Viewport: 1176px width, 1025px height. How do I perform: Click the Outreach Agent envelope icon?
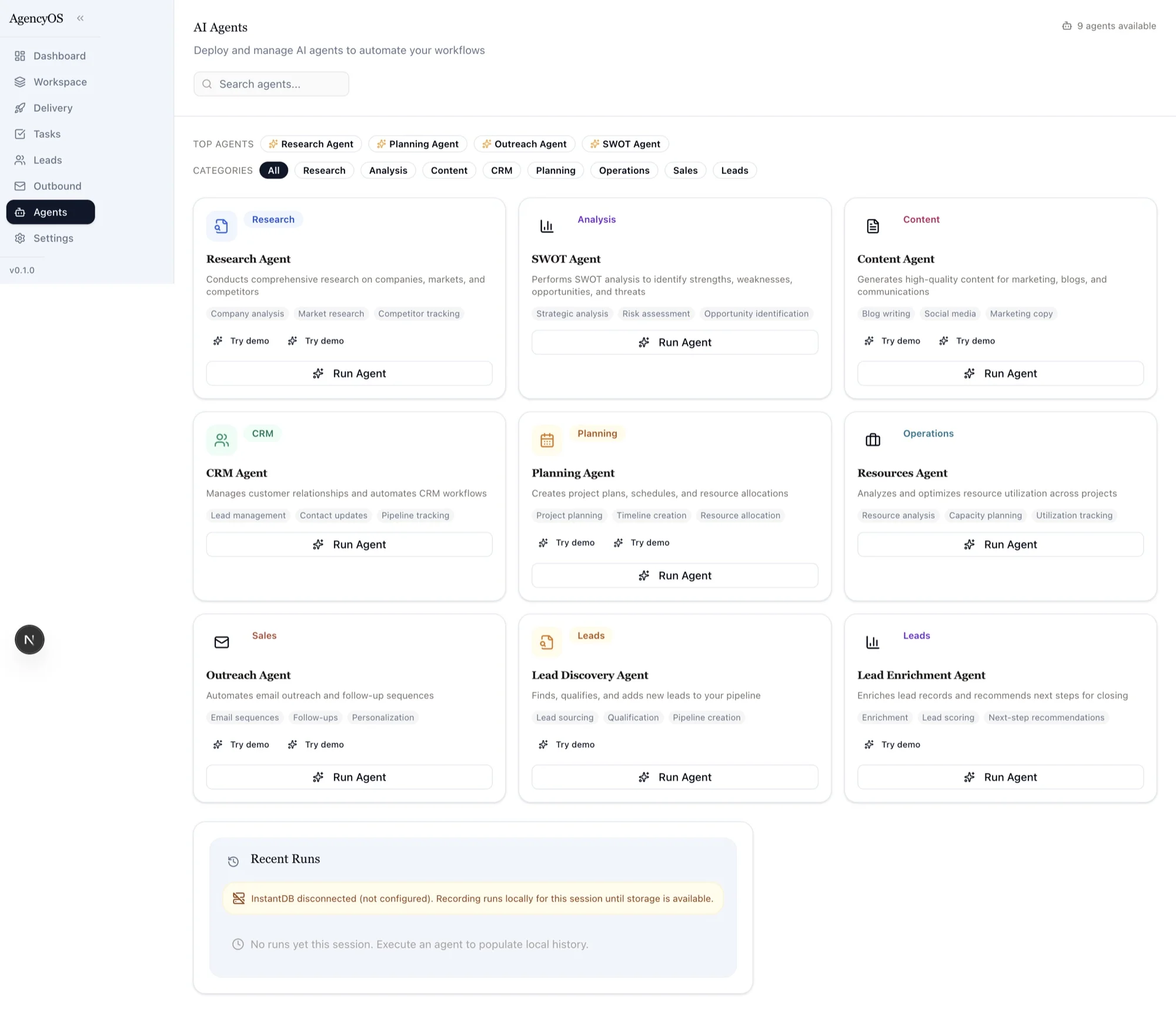point(221,642)
